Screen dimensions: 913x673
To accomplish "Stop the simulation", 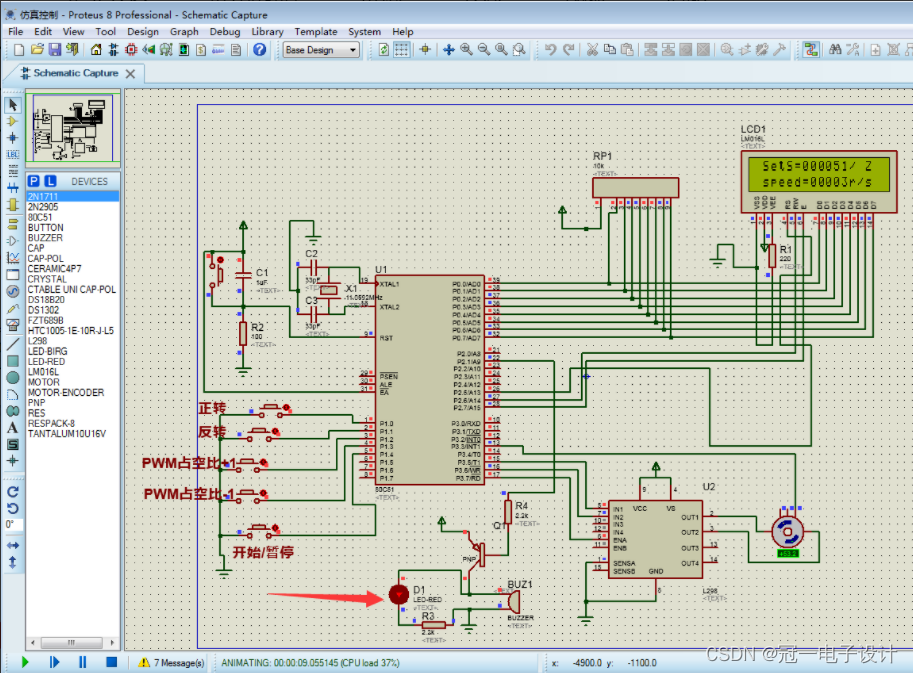I will pos(111,662).
